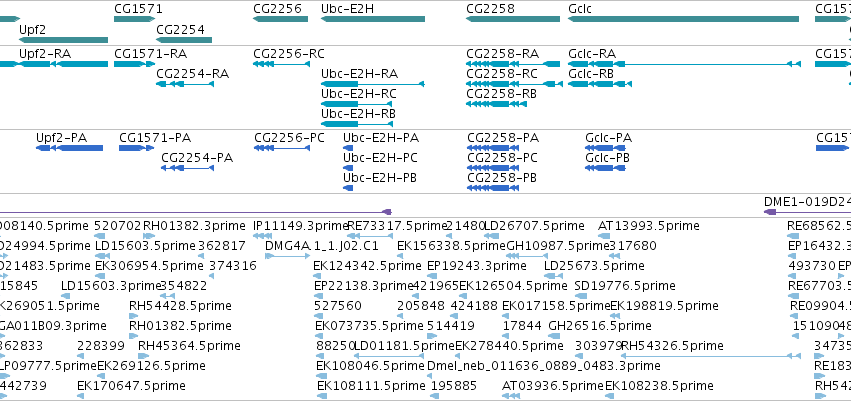Select EST LD01181.5prime
This screenshot has width=851, height=401.
(x=389, y=356)
